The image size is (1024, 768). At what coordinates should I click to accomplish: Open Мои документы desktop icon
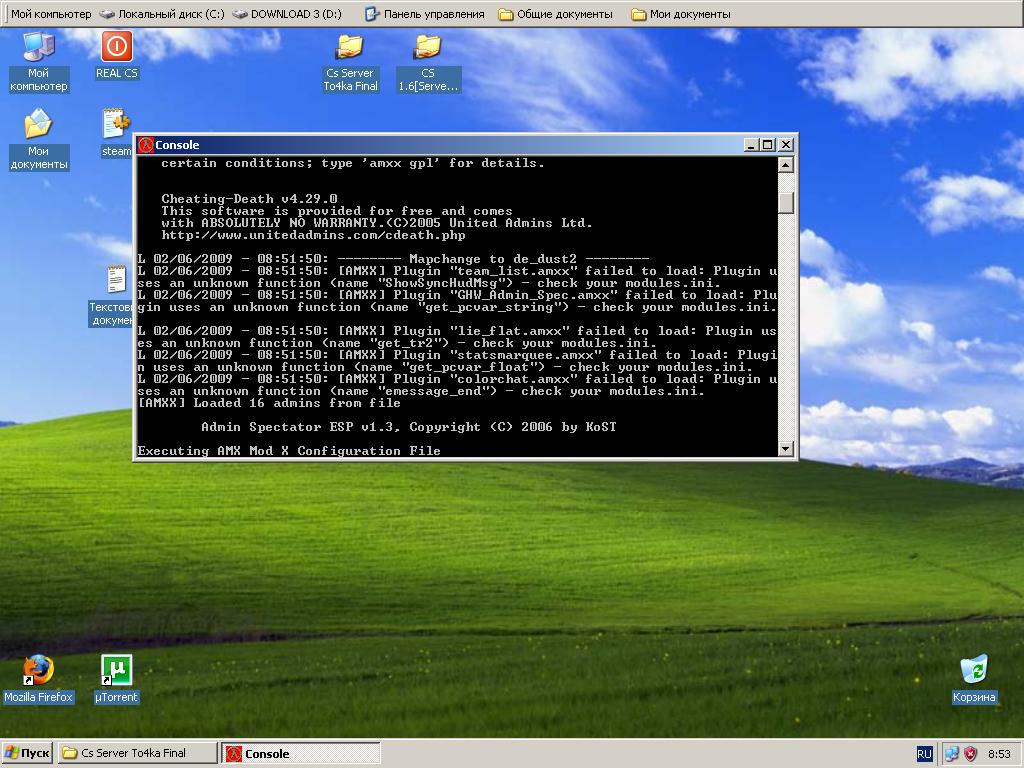[39, 139]
